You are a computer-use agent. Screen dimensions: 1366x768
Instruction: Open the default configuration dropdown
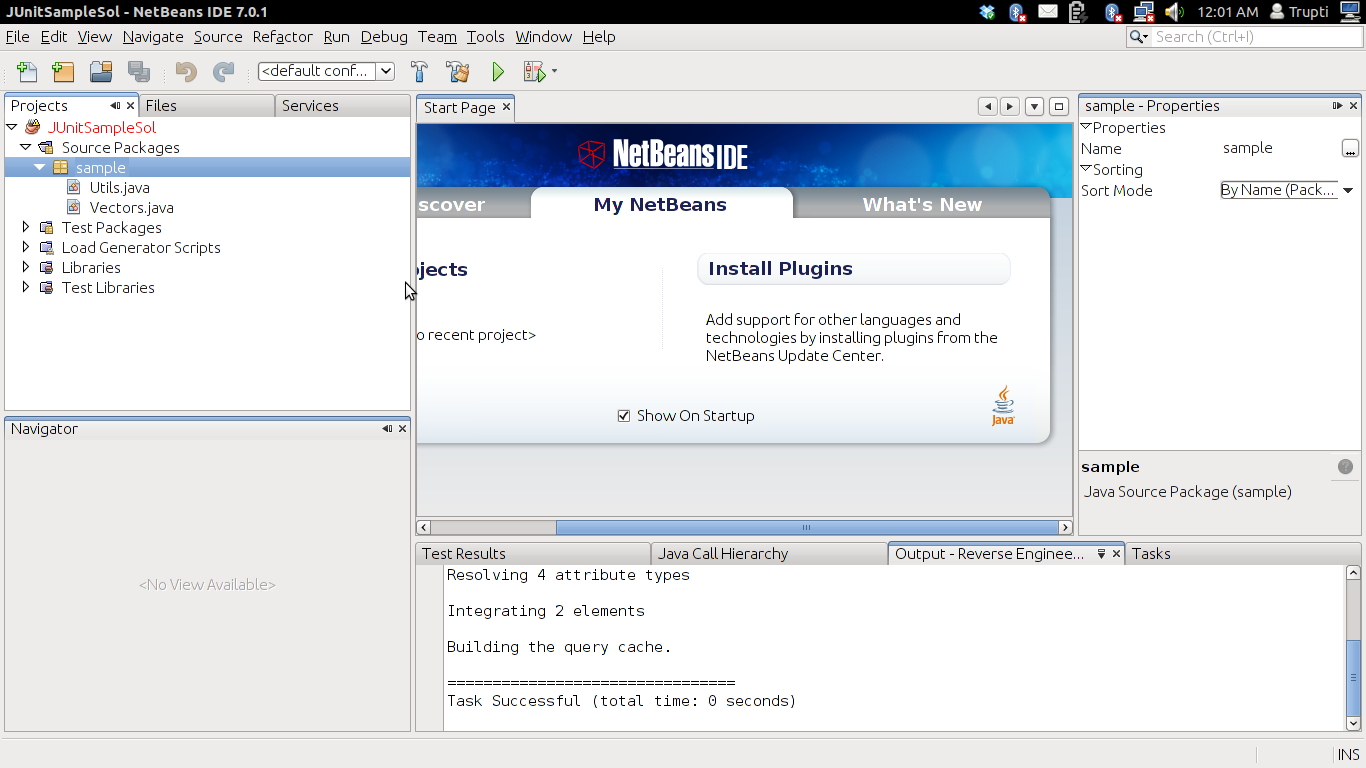point(385,71)
